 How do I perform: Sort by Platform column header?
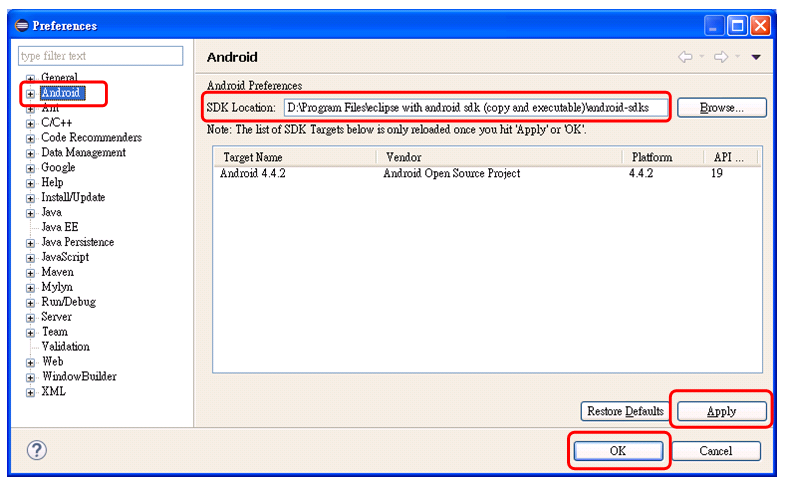(663, 157)
